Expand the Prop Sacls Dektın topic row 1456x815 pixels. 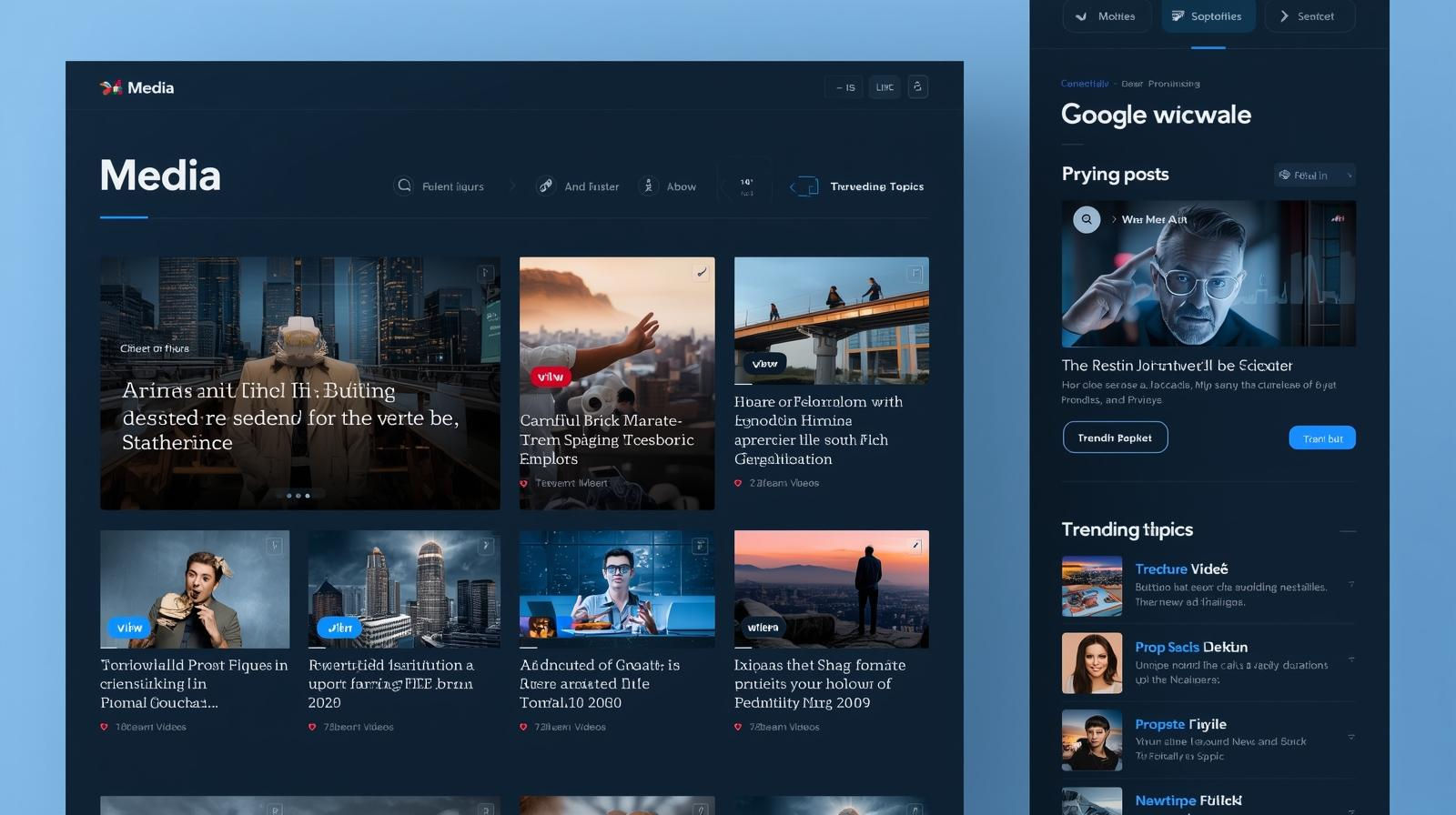point(1350,659)
